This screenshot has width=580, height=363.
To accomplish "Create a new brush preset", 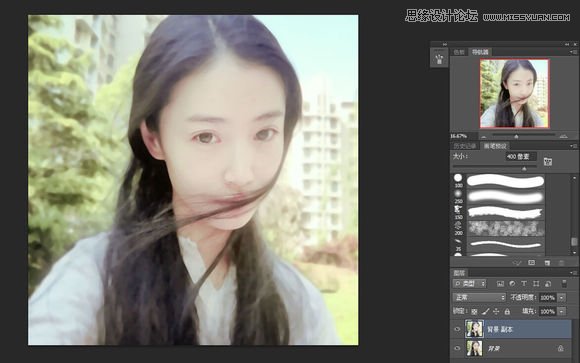I will [547, 263].
